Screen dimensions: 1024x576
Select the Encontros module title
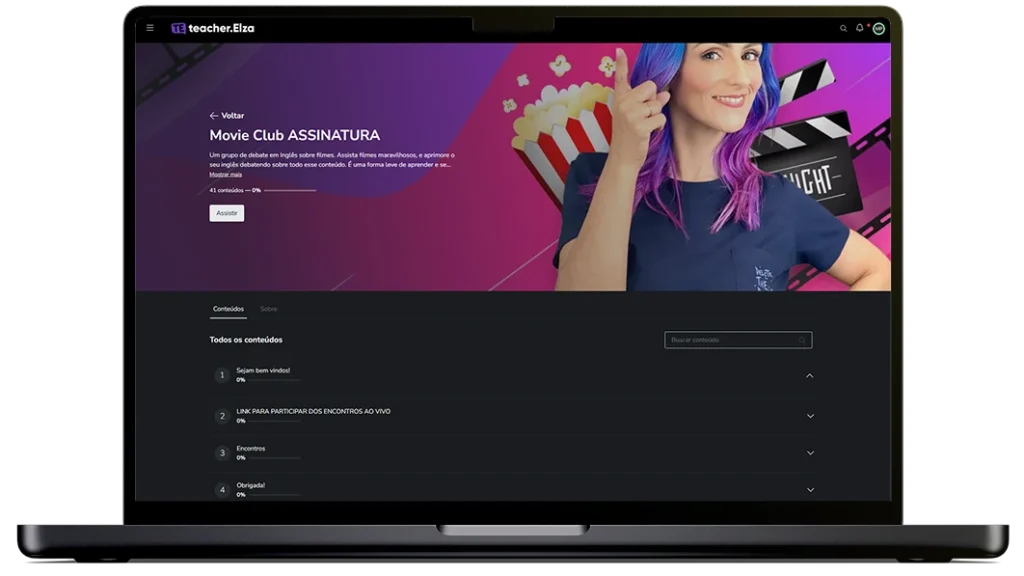tap(251, 448)
